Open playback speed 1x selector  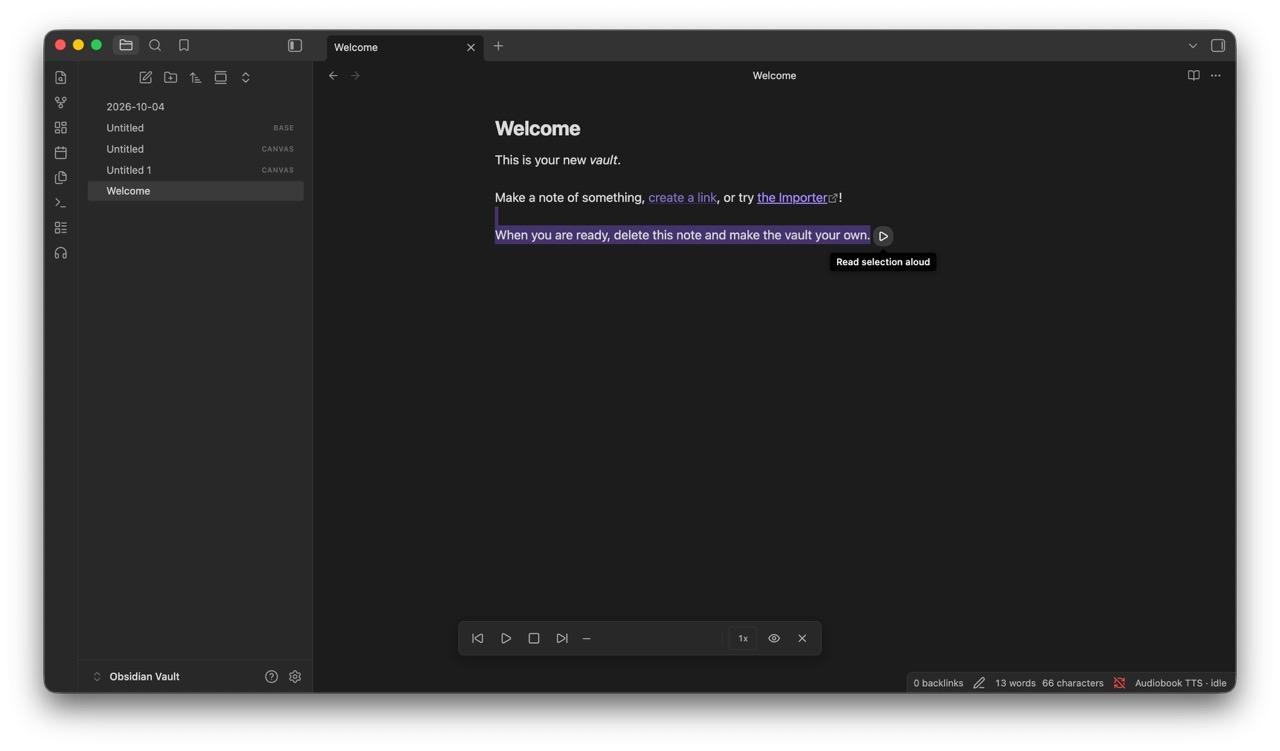(x=743, y=638)
